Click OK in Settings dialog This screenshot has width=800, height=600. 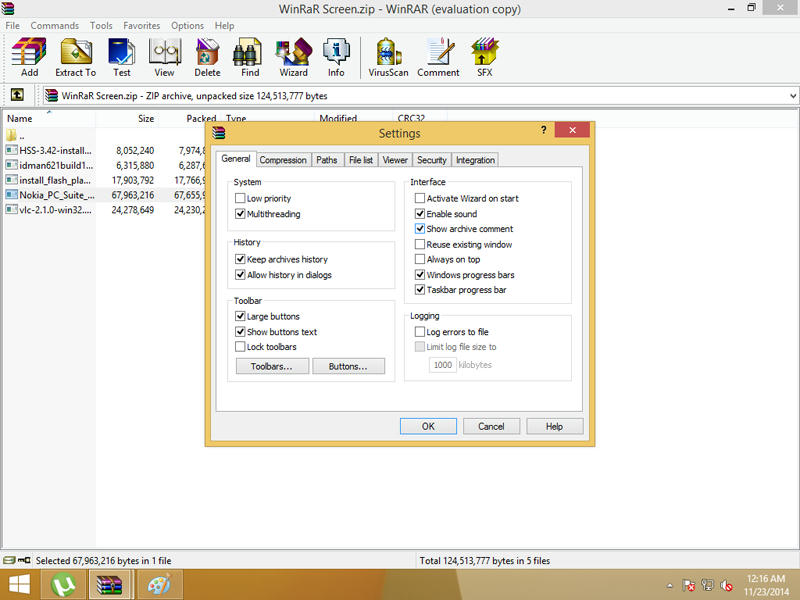click(x=428, y=426)
